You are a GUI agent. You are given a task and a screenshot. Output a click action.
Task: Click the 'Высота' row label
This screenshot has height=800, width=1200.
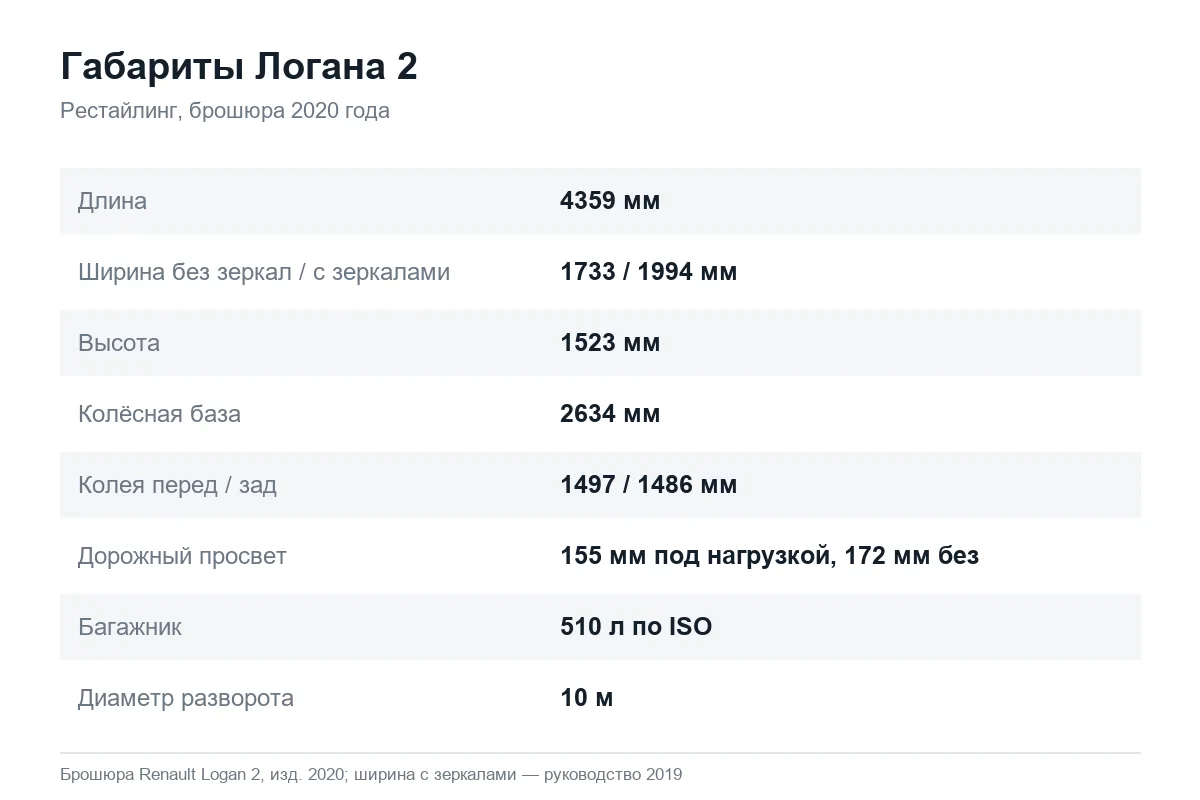click(119, 343)
